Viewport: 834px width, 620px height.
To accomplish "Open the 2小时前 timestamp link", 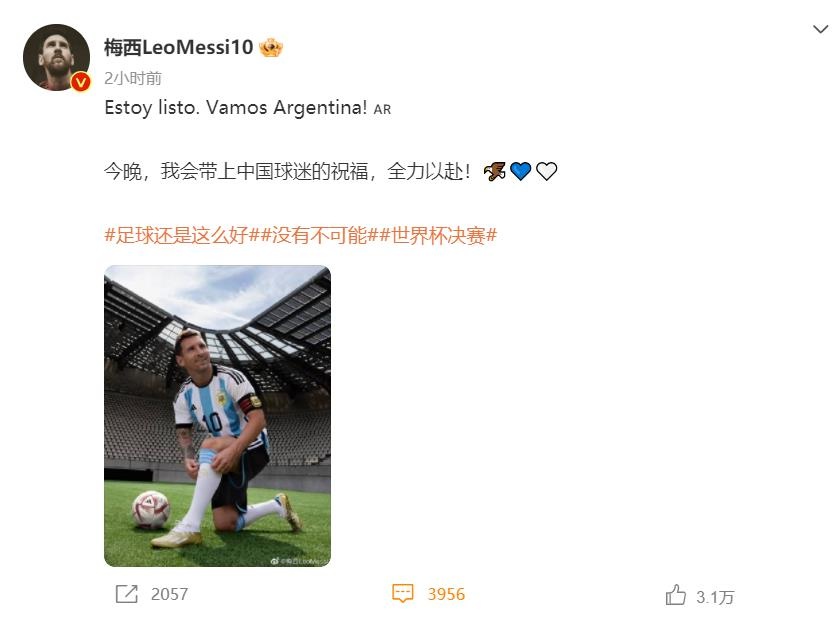I will (133, 79).
